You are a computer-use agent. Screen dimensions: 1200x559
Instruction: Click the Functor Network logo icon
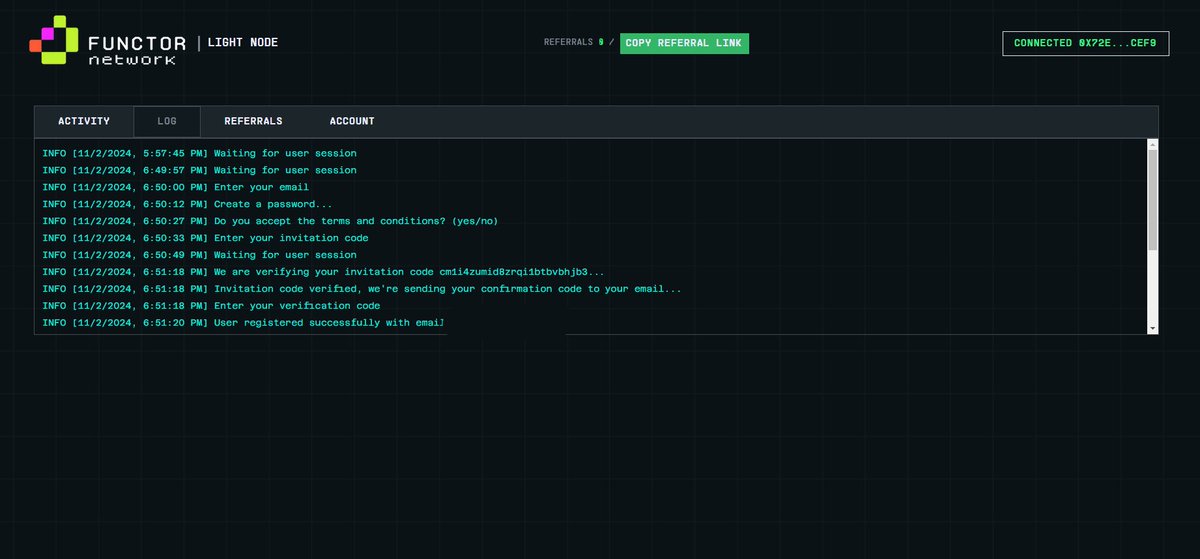(54, 41)
